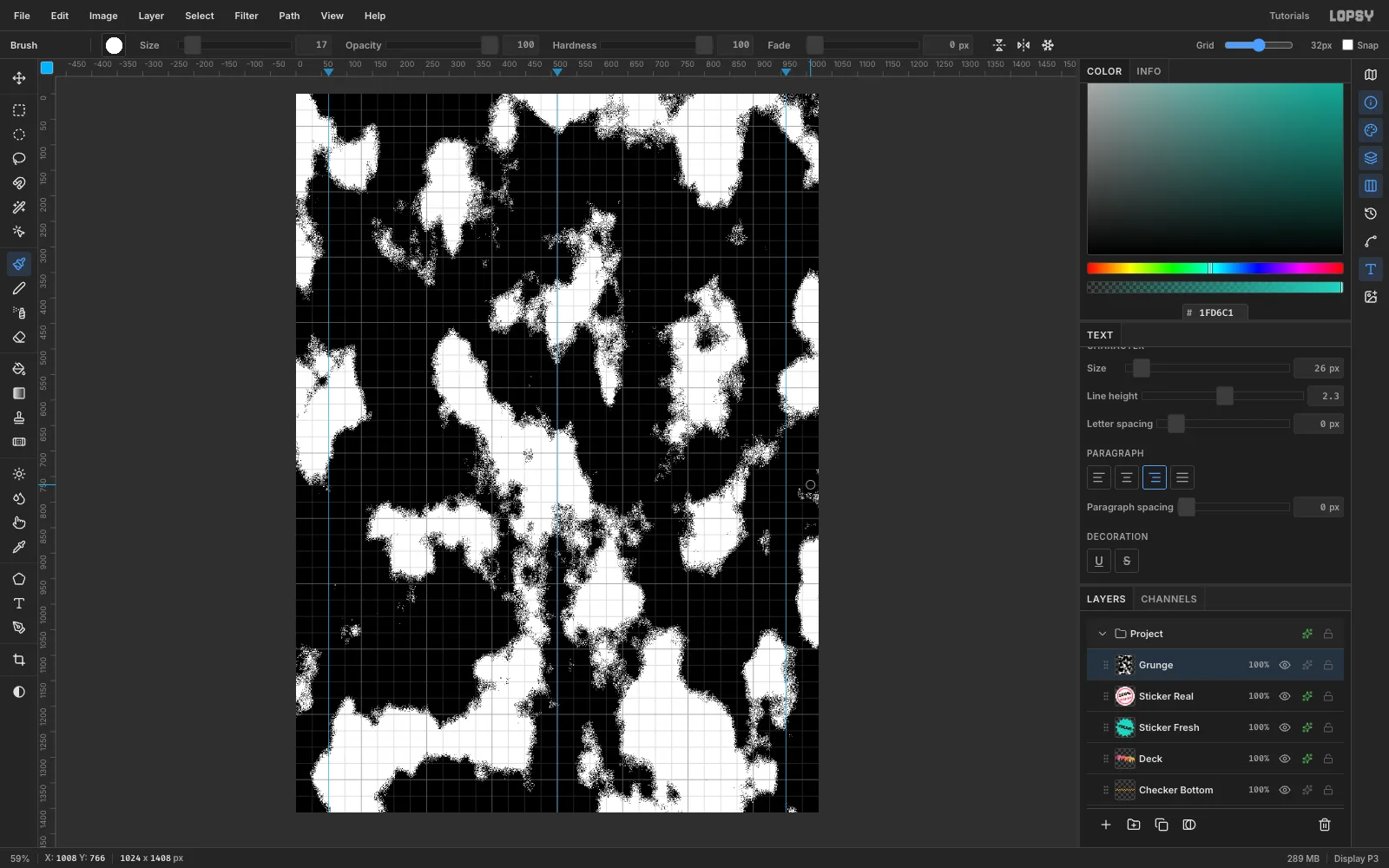Select the Lasso tool
1389x868 pixels.
coord(19,159)
